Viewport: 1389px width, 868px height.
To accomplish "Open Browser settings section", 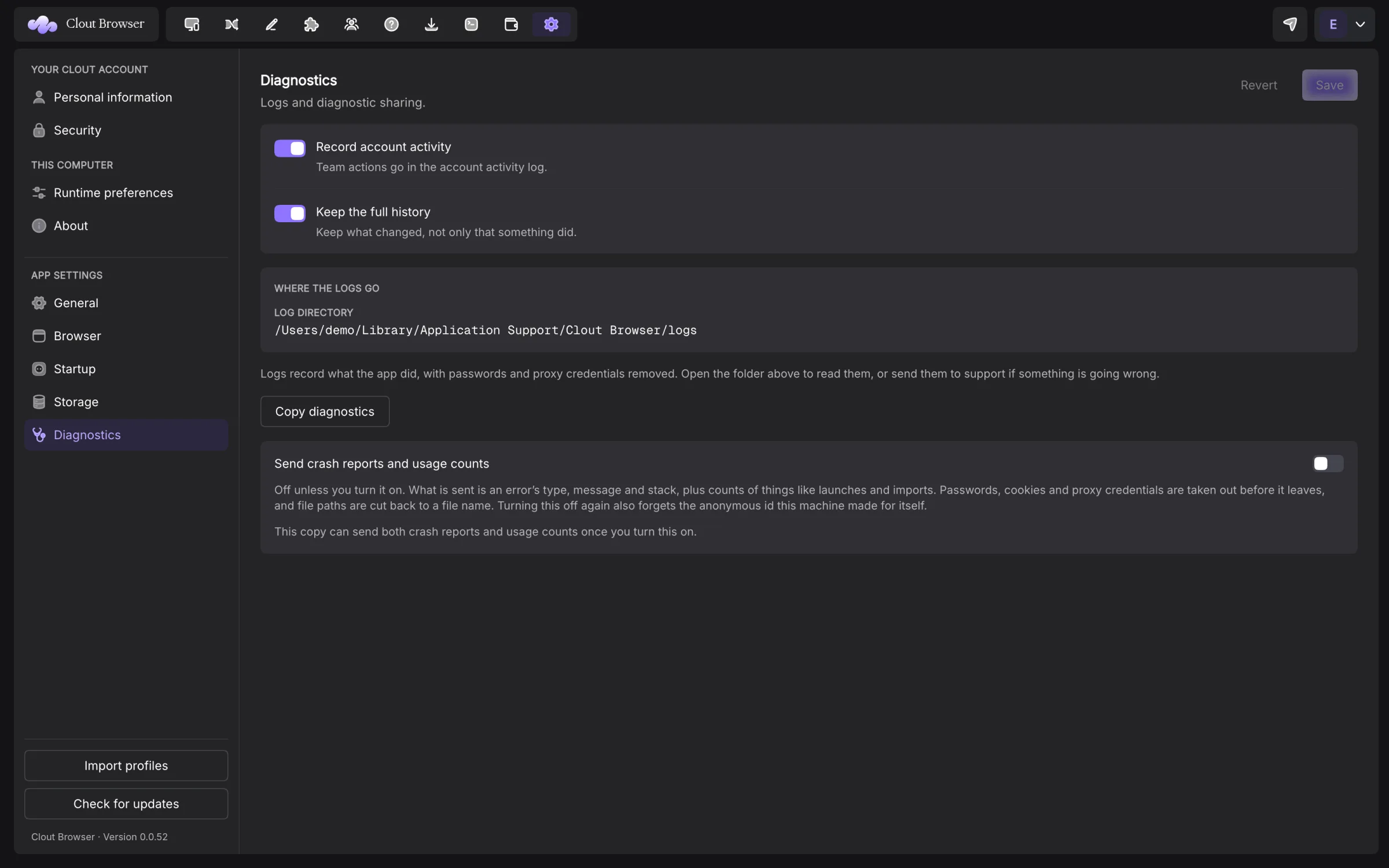I will (x=126, y=336).
